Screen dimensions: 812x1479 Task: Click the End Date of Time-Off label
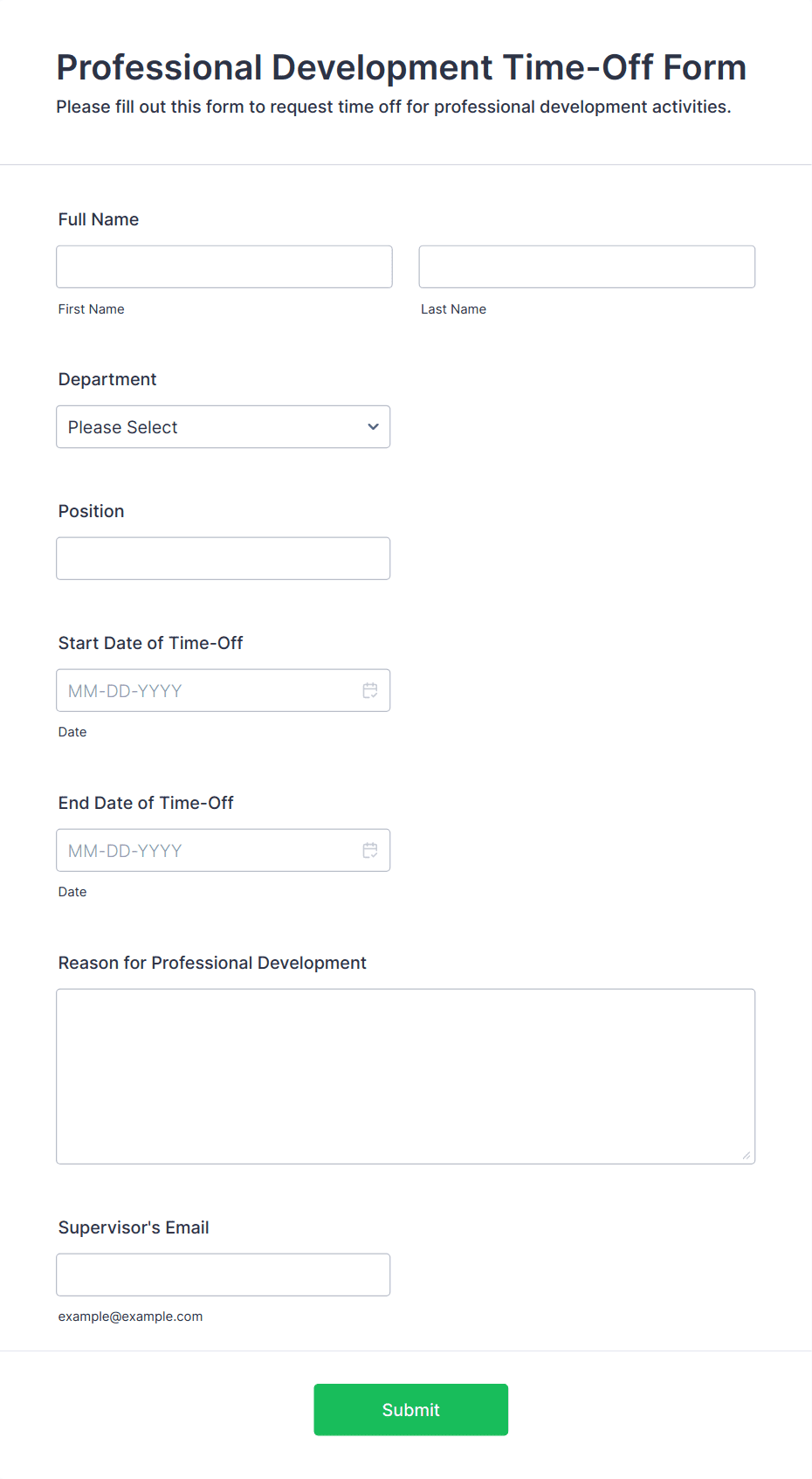point(146,803)
